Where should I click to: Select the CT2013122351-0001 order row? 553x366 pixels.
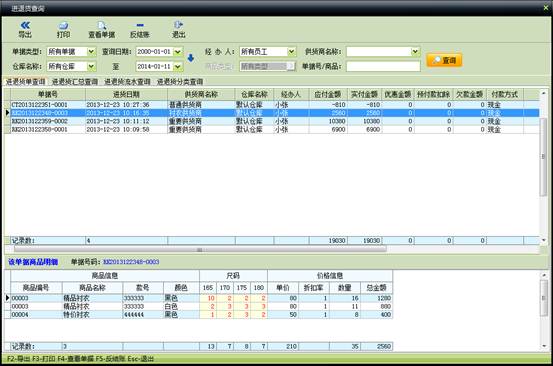tap(272, 105)
